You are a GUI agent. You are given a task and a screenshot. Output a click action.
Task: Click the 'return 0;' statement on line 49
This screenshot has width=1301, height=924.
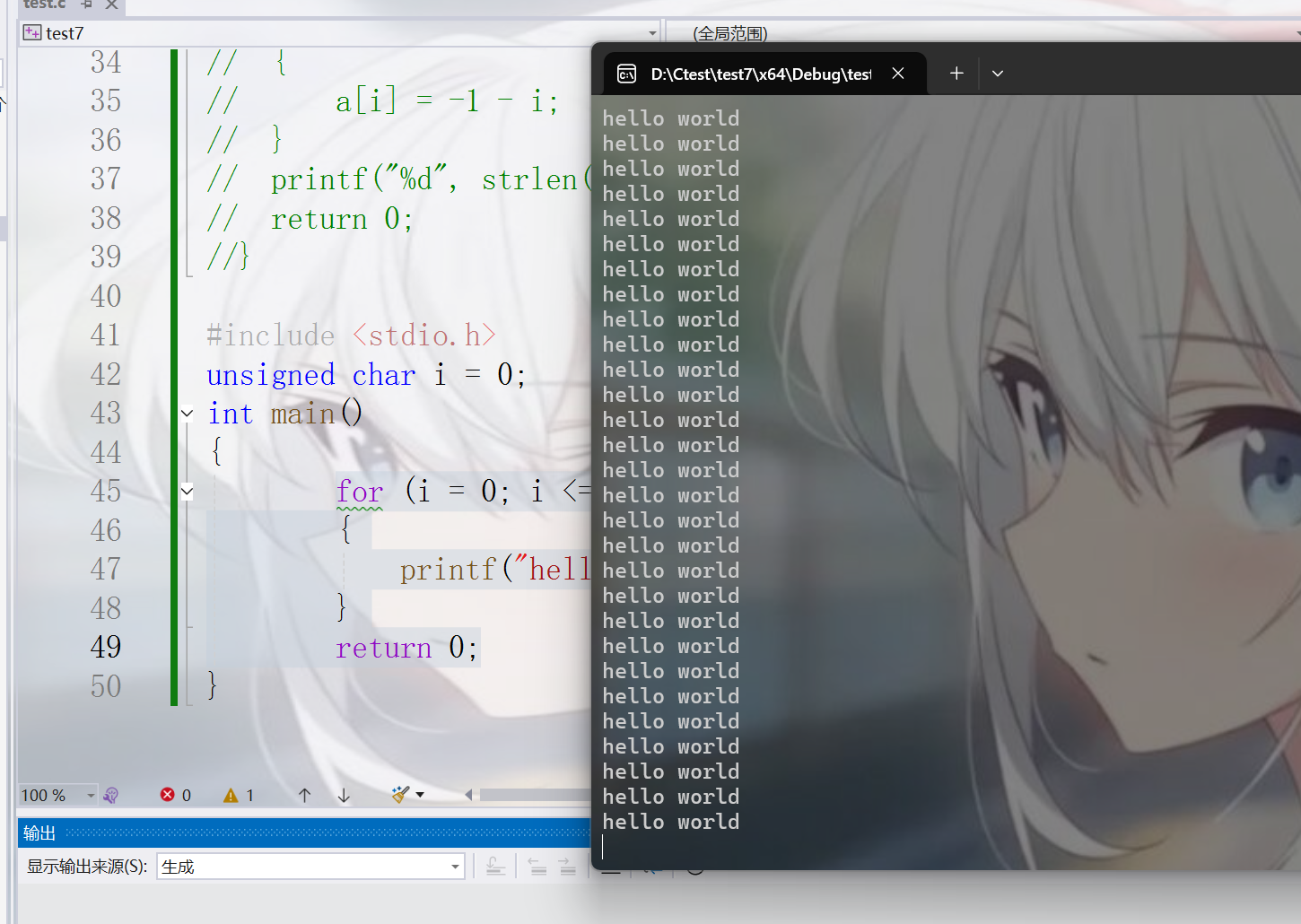pos(406,648)
